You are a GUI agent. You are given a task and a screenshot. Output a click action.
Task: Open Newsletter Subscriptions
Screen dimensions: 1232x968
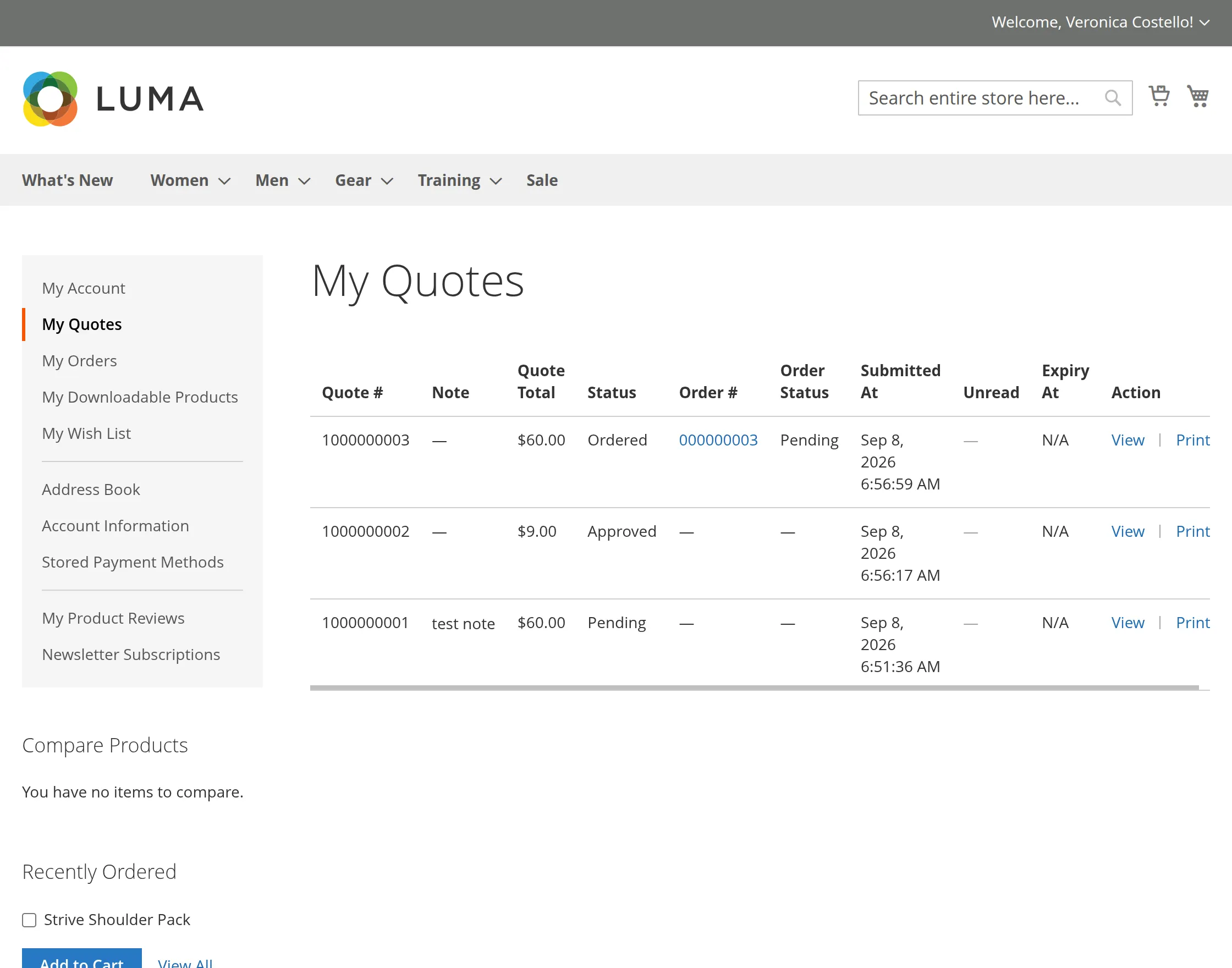131,654
